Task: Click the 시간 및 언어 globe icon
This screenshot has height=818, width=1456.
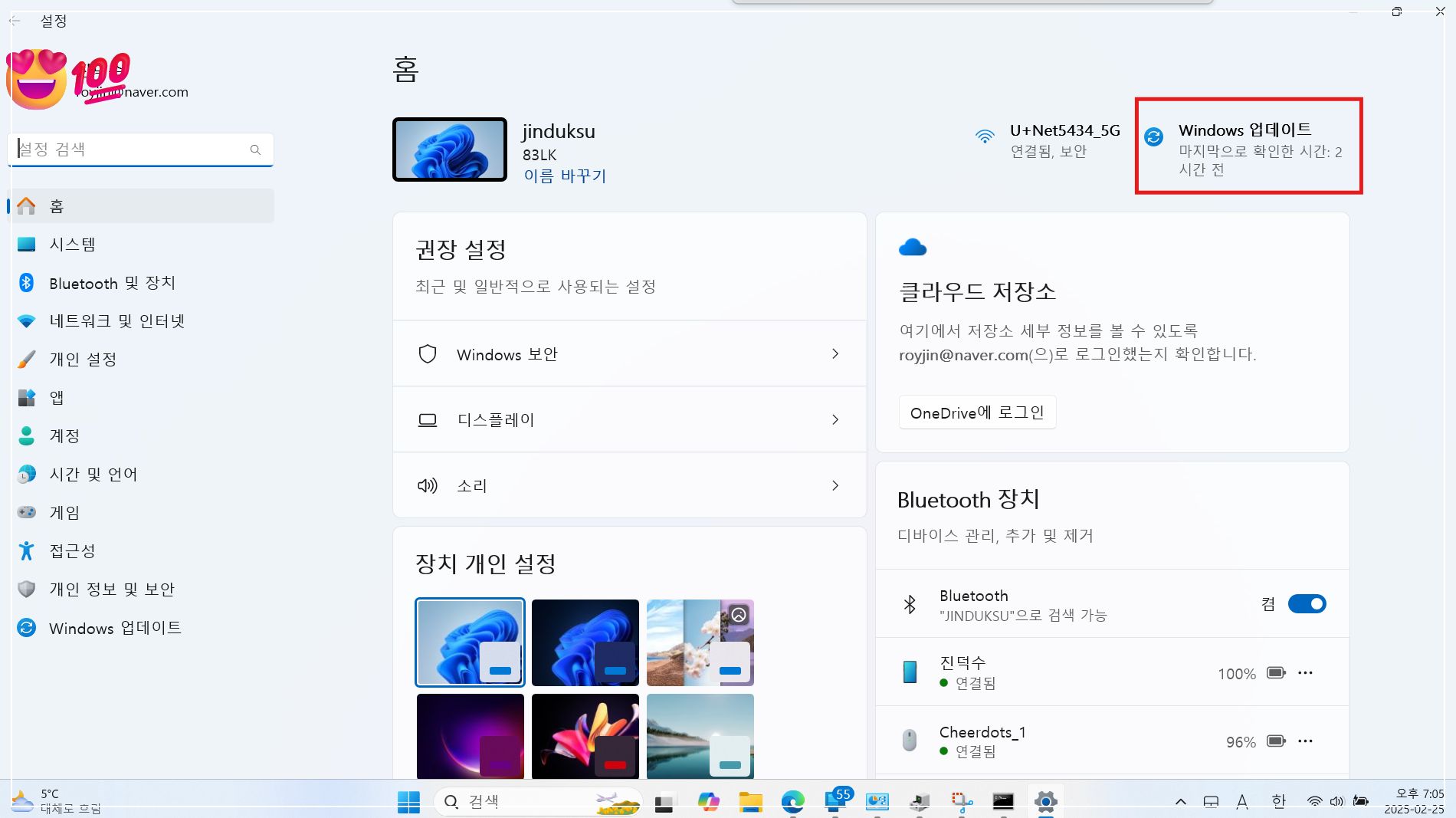Action: [x=27, y=474]
